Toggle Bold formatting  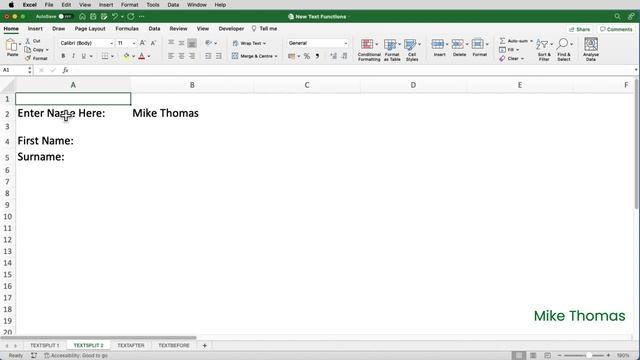[x=63, y=56]
